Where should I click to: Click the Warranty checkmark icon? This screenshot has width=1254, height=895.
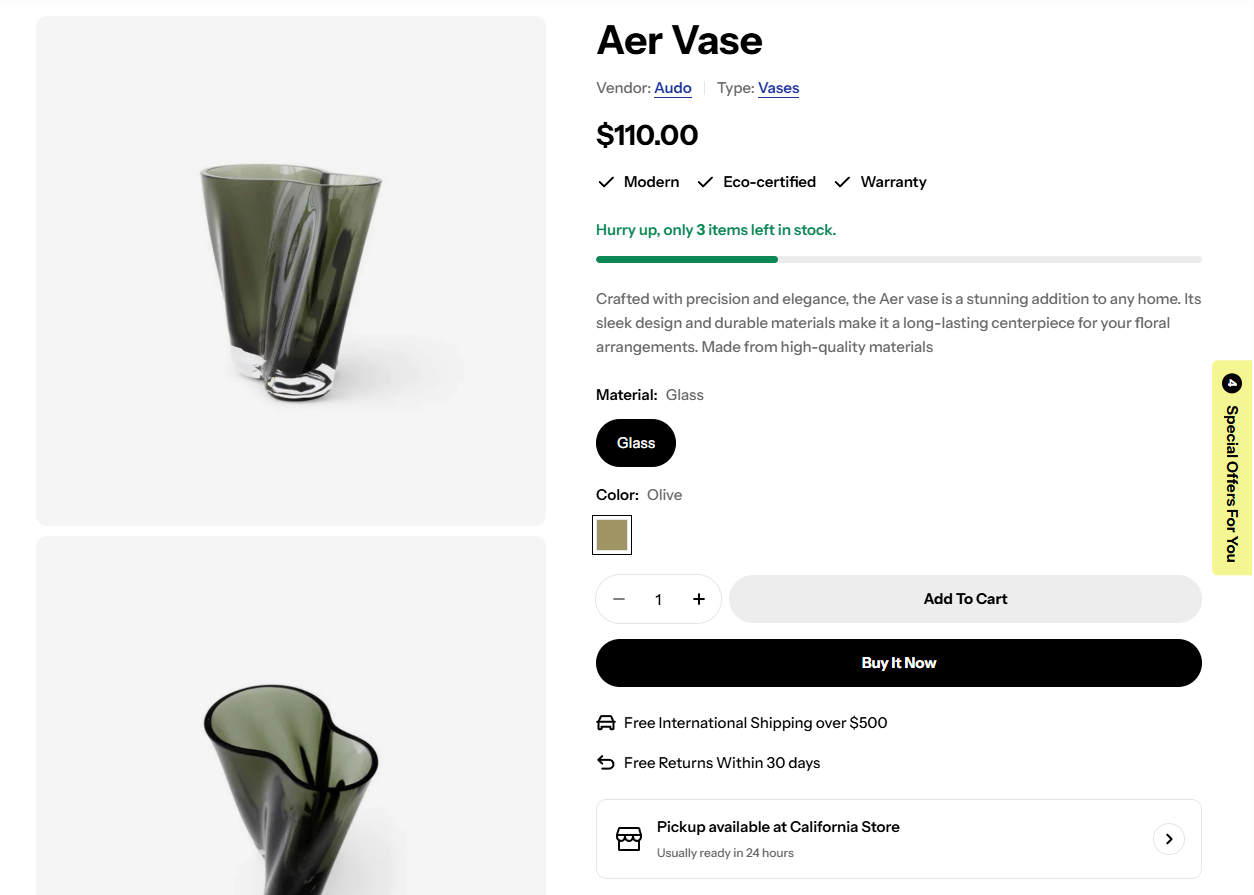tap(843, 182)
